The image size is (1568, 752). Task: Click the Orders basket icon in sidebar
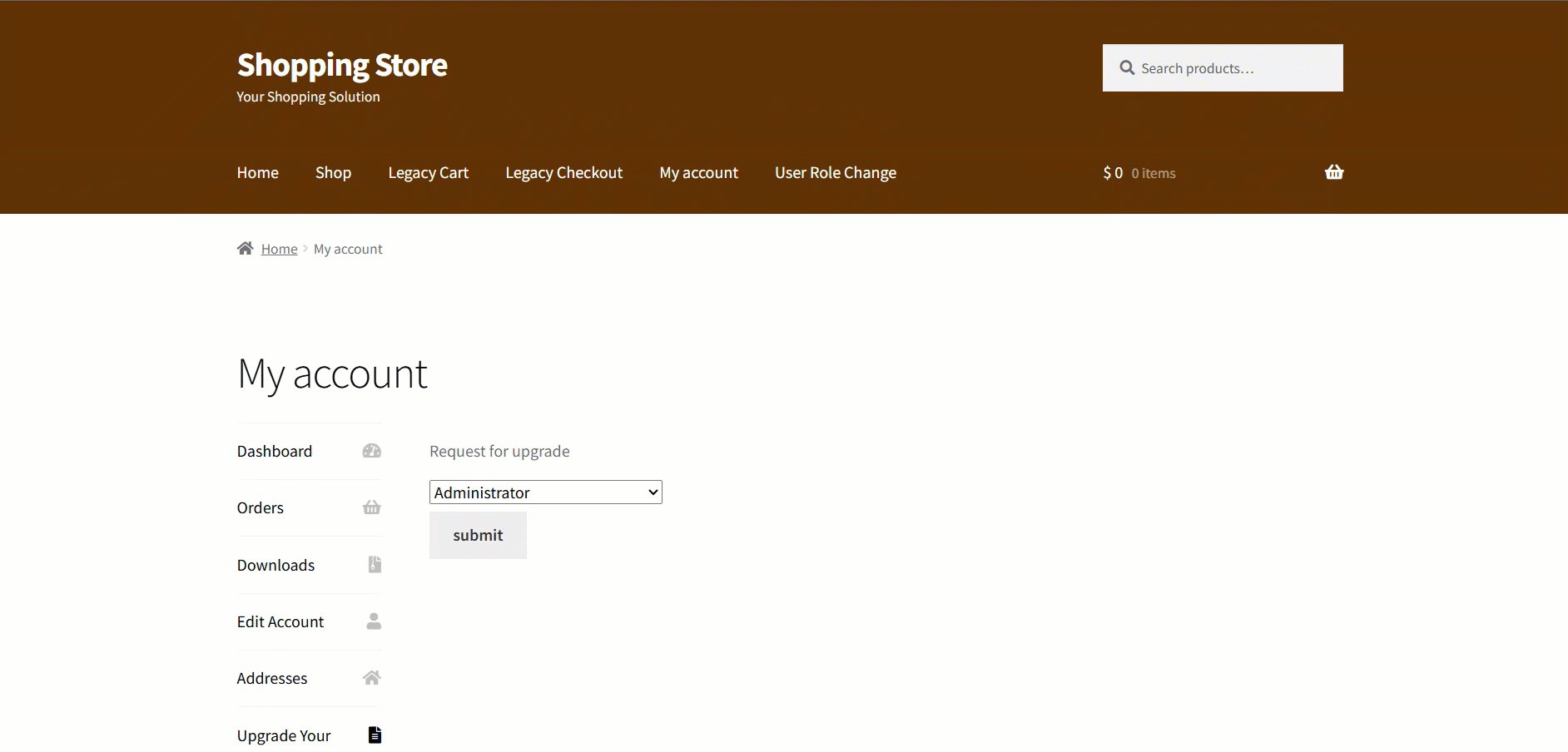point(372,507)
